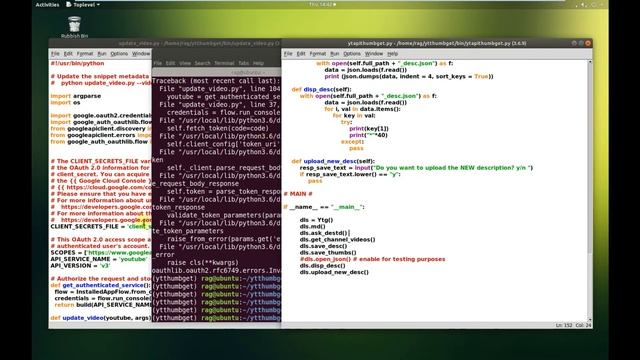Click the 'dls.save_thumbs()' line
Viewport: 640px width, 360px height.
pyautogui.click(x=328, y=253)
